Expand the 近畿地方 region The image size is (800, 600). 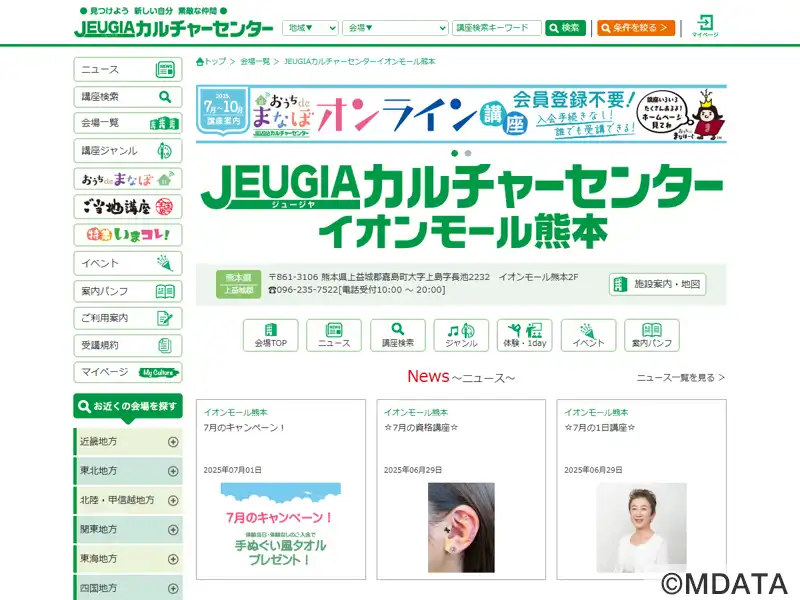(128, 442)
